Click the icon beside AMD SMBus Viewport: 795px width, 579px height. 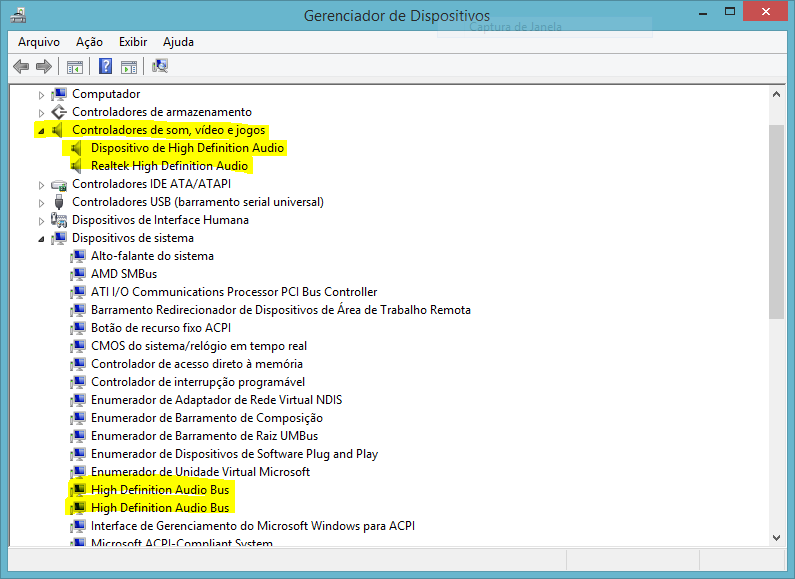pyautogui.click(x=78, y=274)
